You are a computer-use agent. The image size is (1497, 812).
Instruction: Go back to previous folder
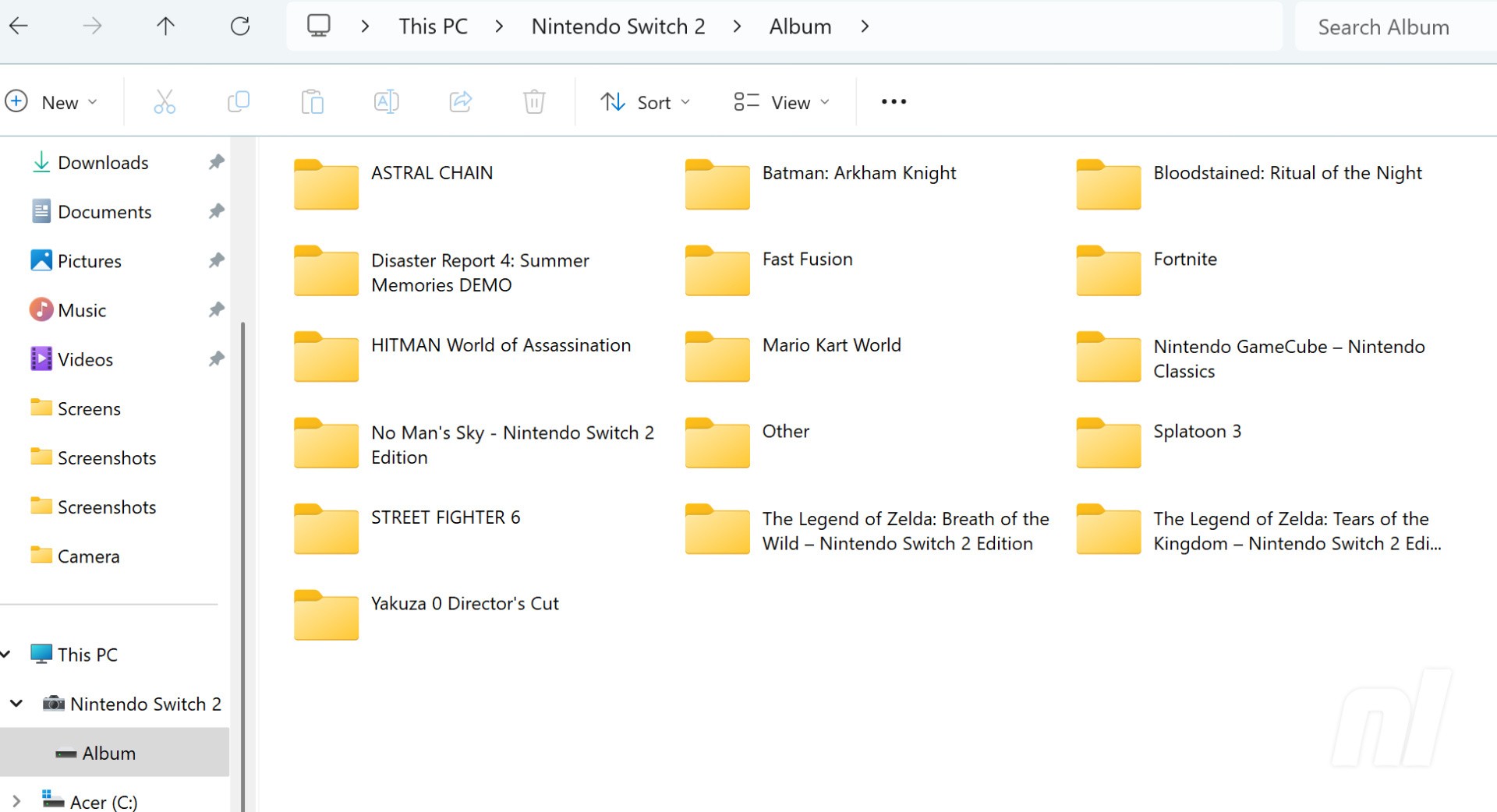point(19,26)
